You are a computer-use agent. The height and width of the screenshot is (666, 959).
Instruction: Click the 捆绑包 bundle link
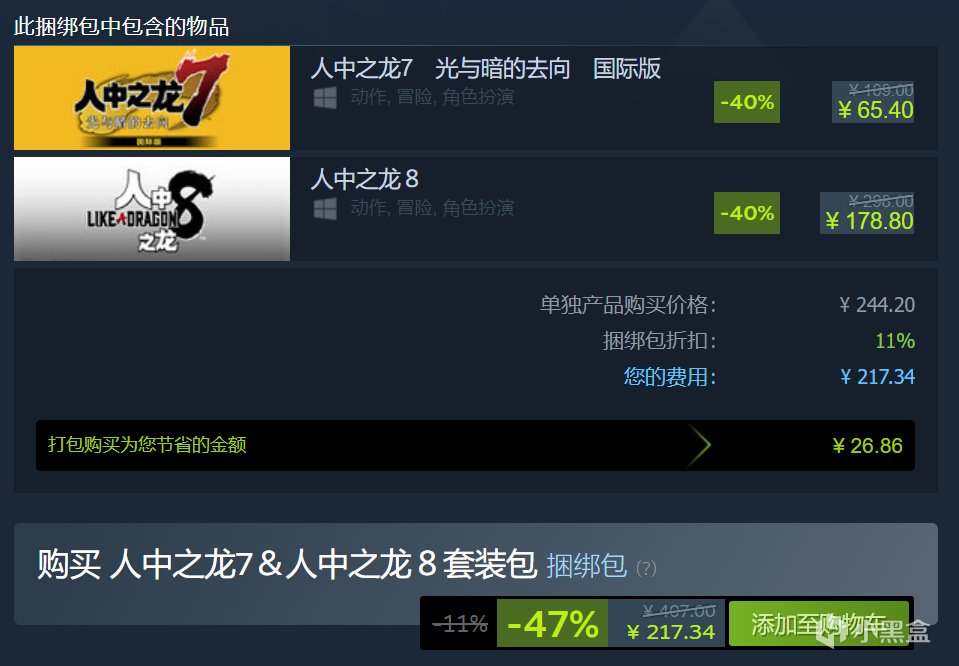tap(586, 566)
